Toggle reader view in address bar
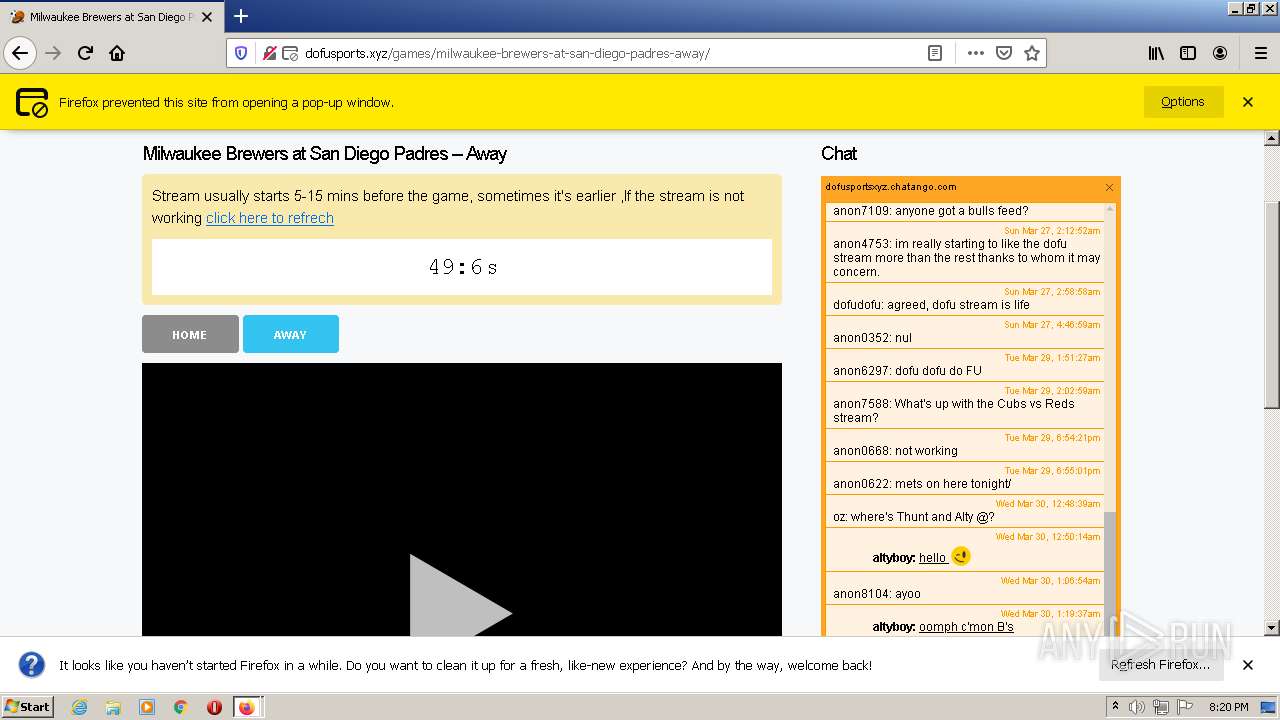This screenshot has height=720, width=1280. click(935, 53)
